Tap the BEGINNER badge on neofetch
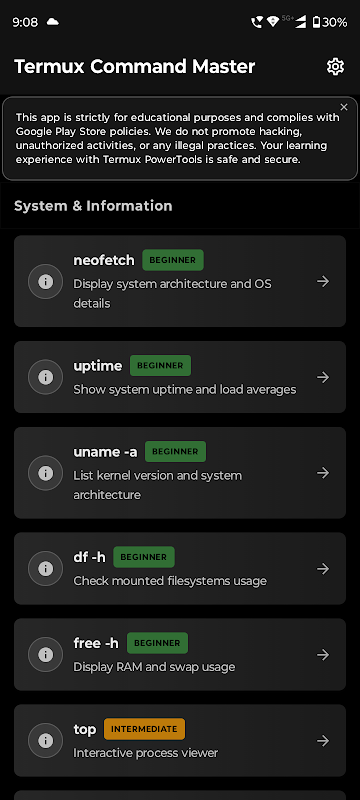 [x=173, y=260]
